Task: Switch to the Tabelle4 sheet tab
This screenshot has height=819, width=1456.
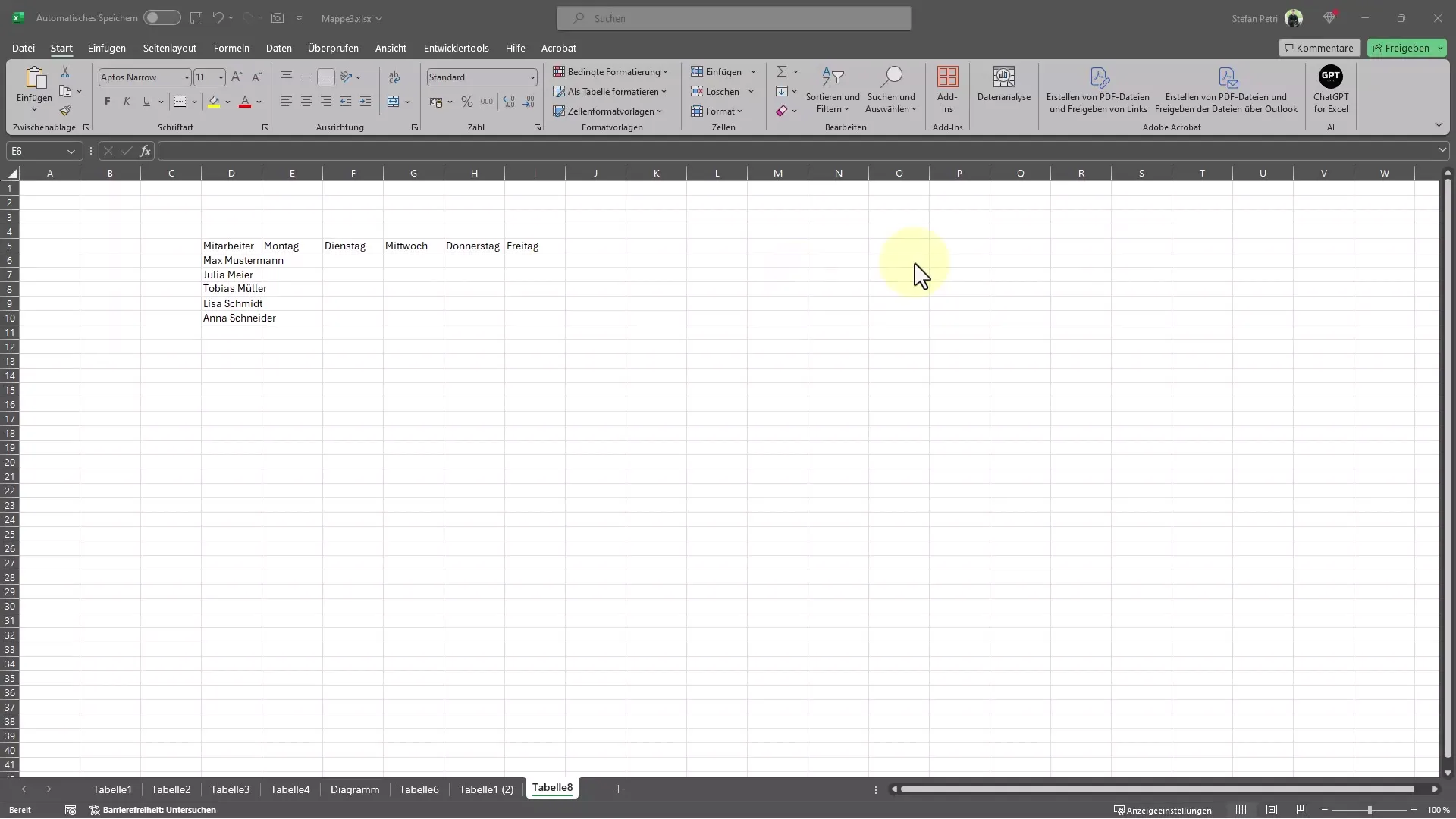Action: pos(290,789)
